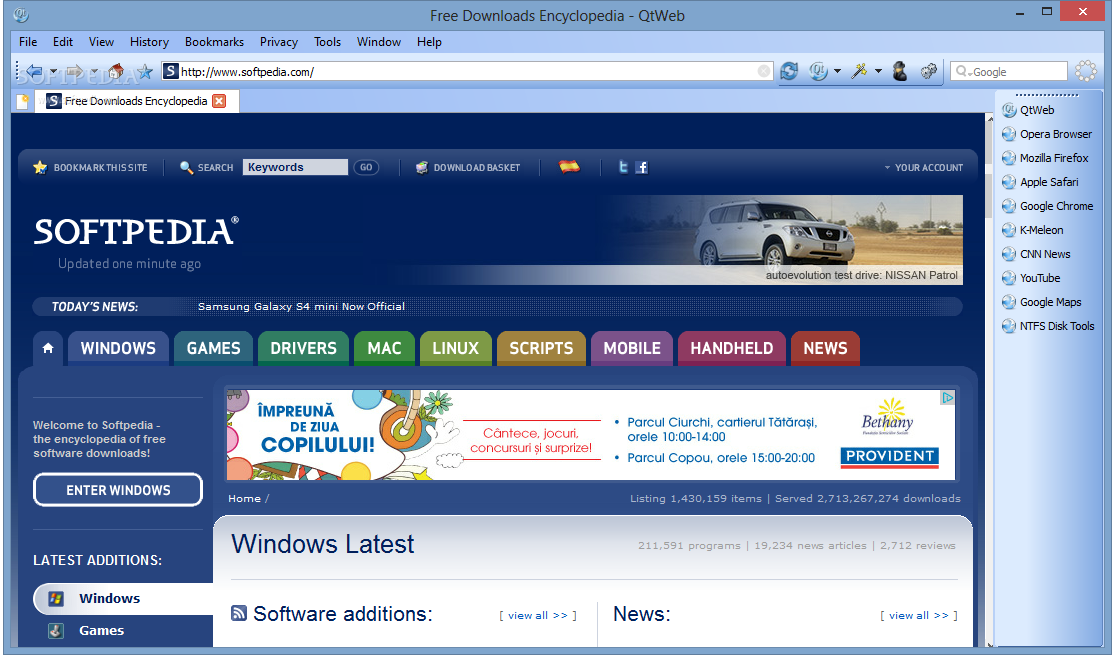Expand the Back history dropdown arrow
Viewport: 1112px width, 655px height.
coord(52,71)
